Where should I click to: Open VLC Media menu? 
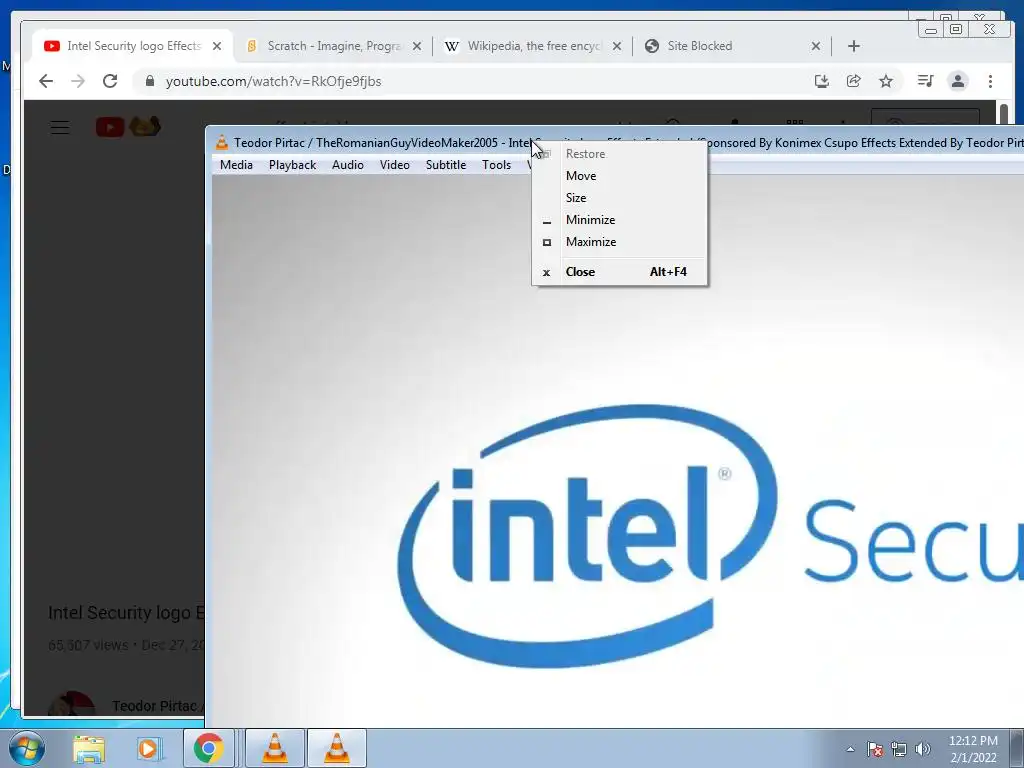236,165
